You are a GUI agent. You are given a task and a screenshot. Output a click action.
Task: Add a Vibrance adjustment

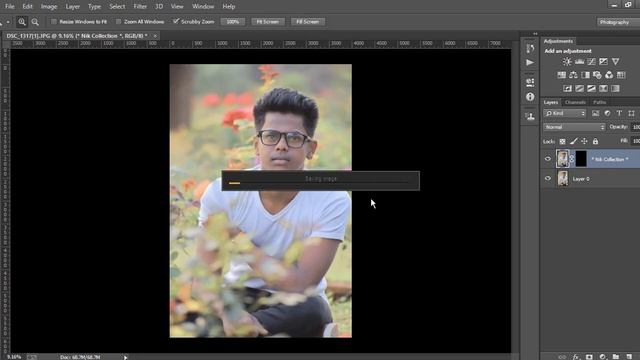pos(616,62)
